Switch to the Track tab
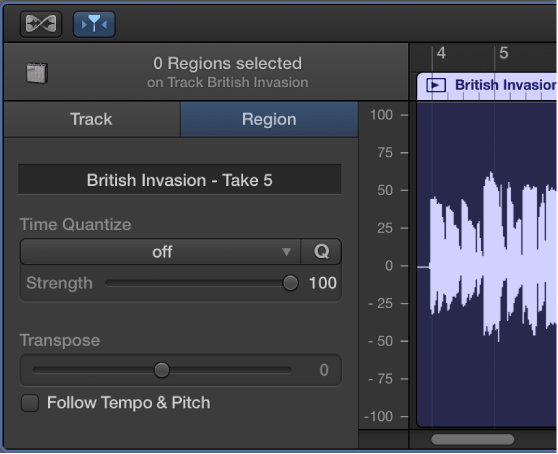Viewport: 558px width, 454px height. click(92, 119)
